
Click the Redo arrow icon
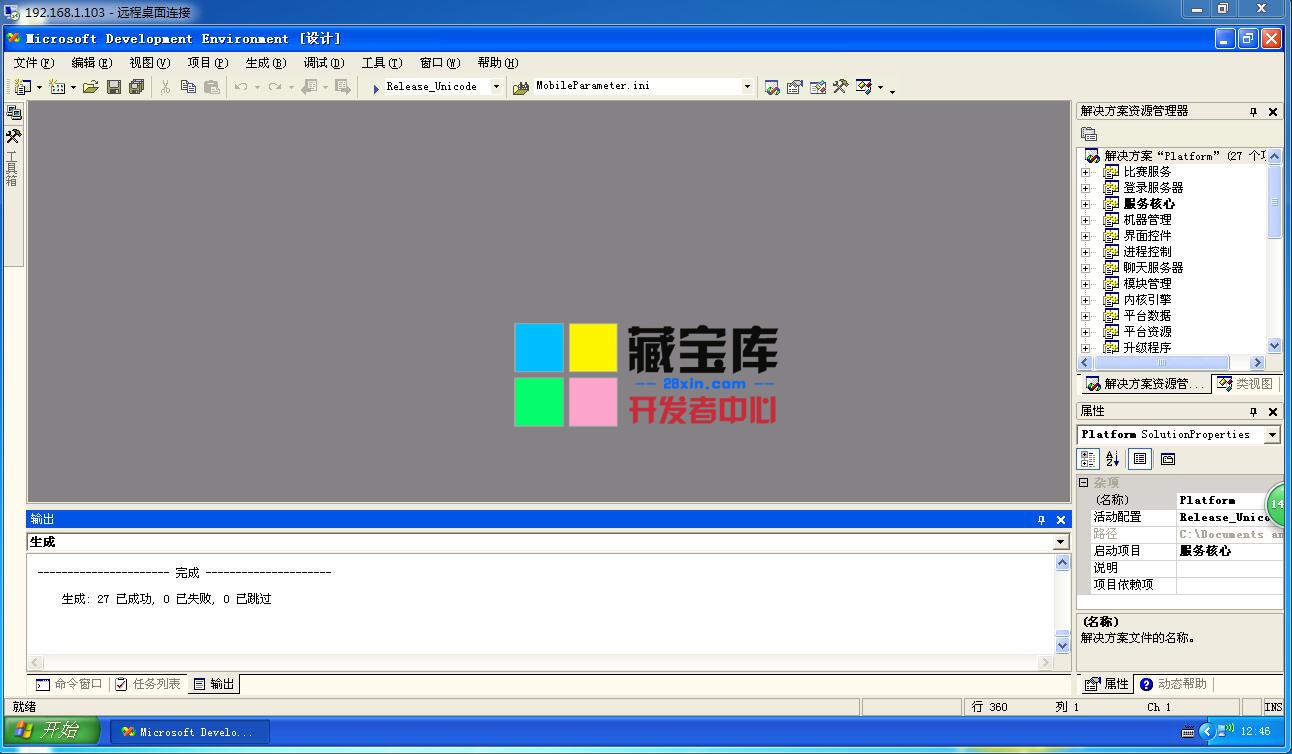(275, 87)
